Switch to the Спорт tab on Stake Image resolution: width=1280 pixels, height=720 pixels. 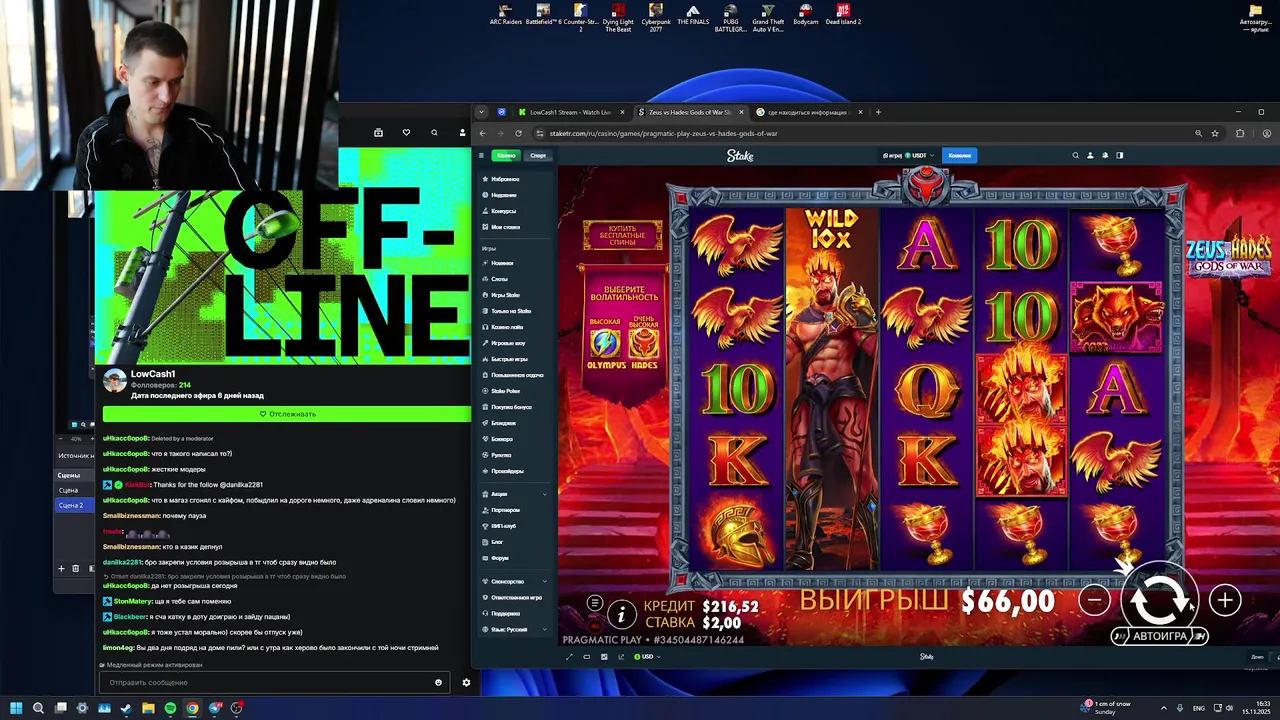click(538, 155)
